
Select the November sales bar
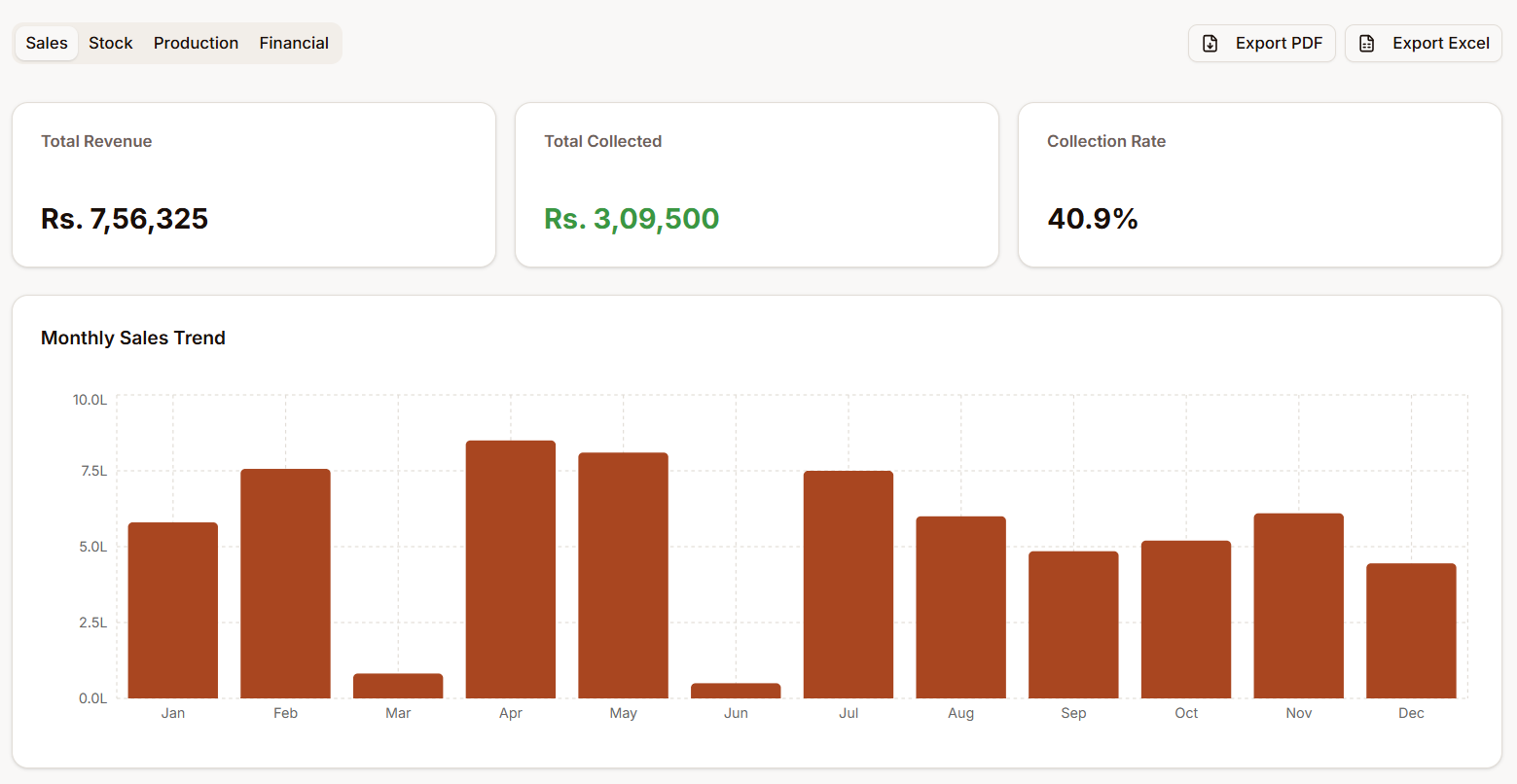pyautogui.click(x=1298, y=606)
